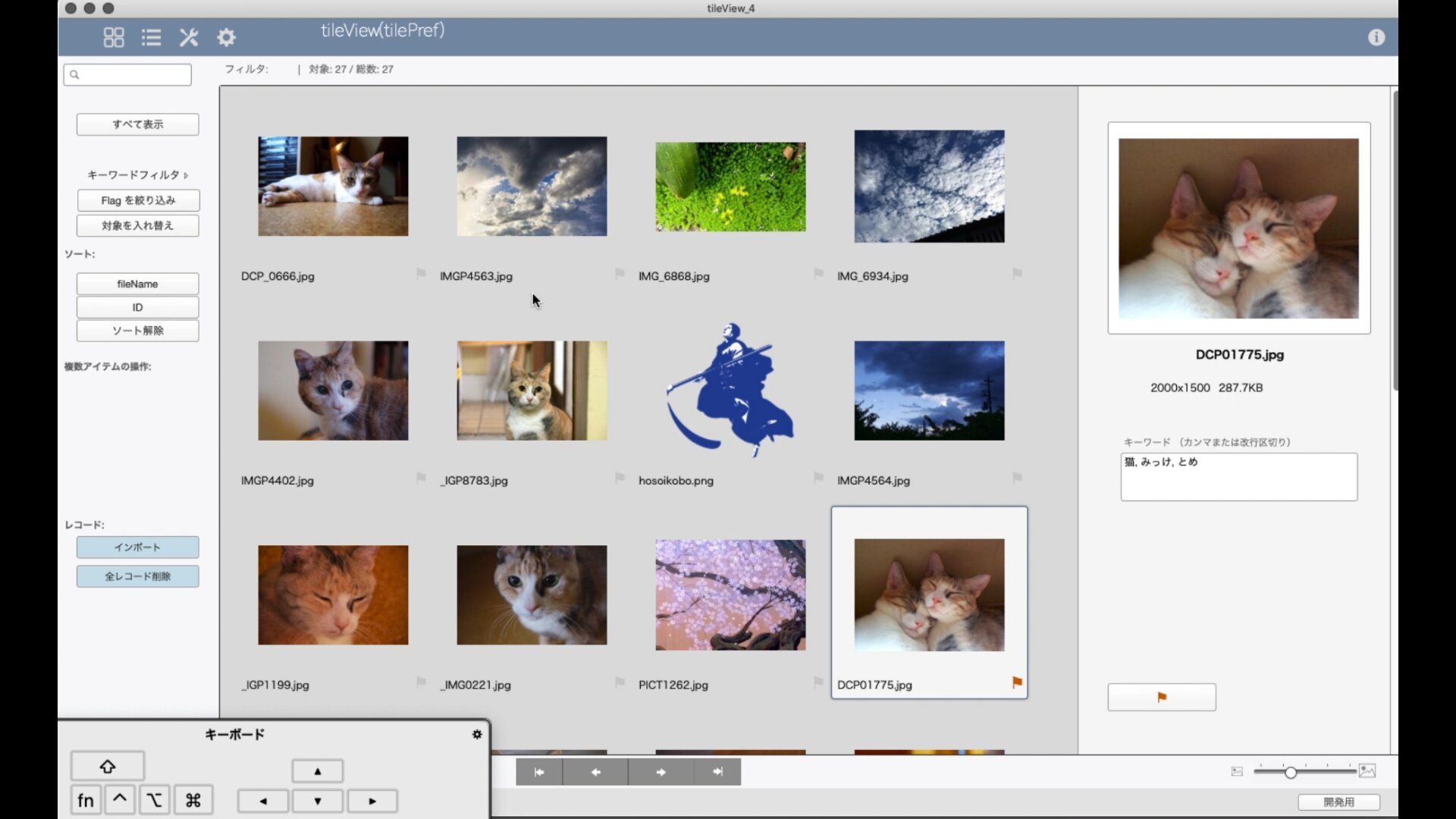Jump to the last record
1456x819 pixels.
tap(717, 771)
